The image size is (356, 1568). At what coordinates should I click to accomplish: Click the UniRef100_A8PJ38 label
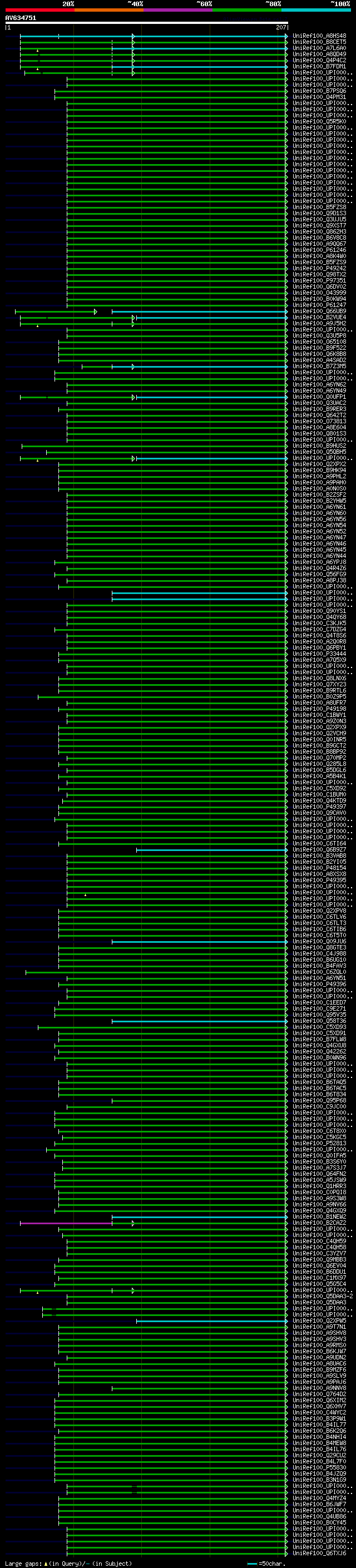pyautogui.click(x=319, y=580)
